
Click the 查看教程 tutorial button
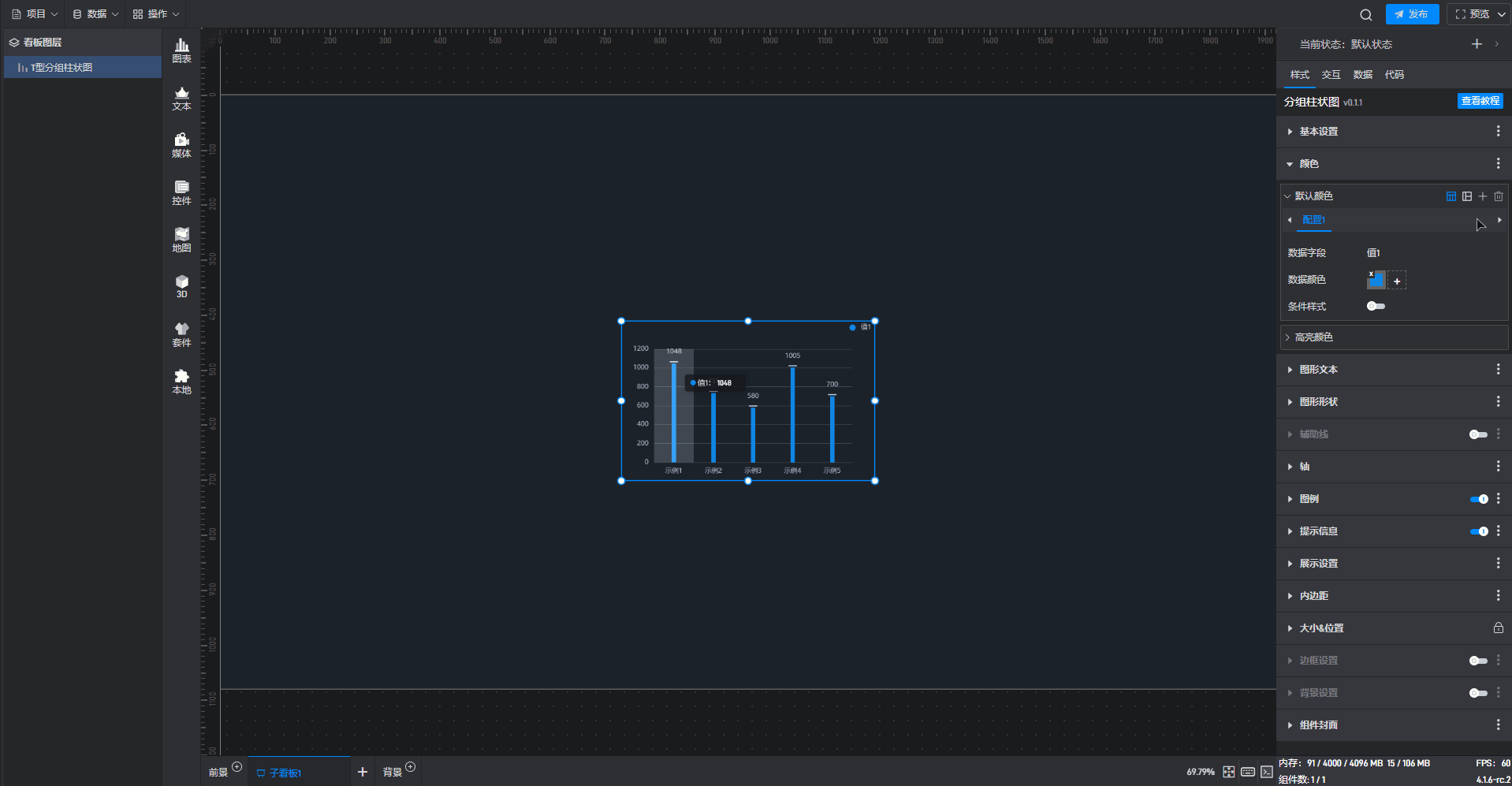click(x=1480, y=101)
